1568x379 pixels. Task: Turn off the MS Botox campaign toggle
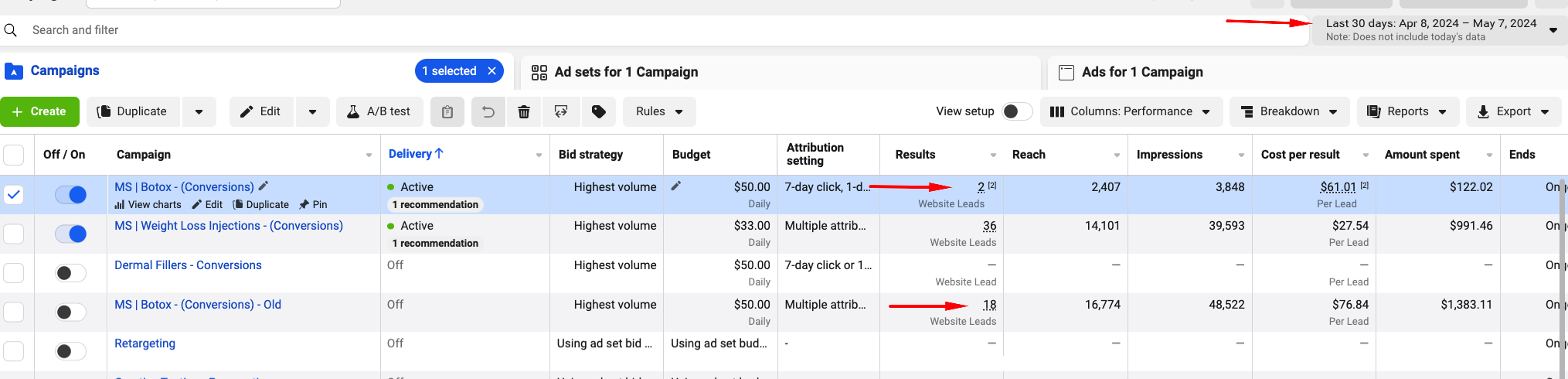click(x=70, y=195)
